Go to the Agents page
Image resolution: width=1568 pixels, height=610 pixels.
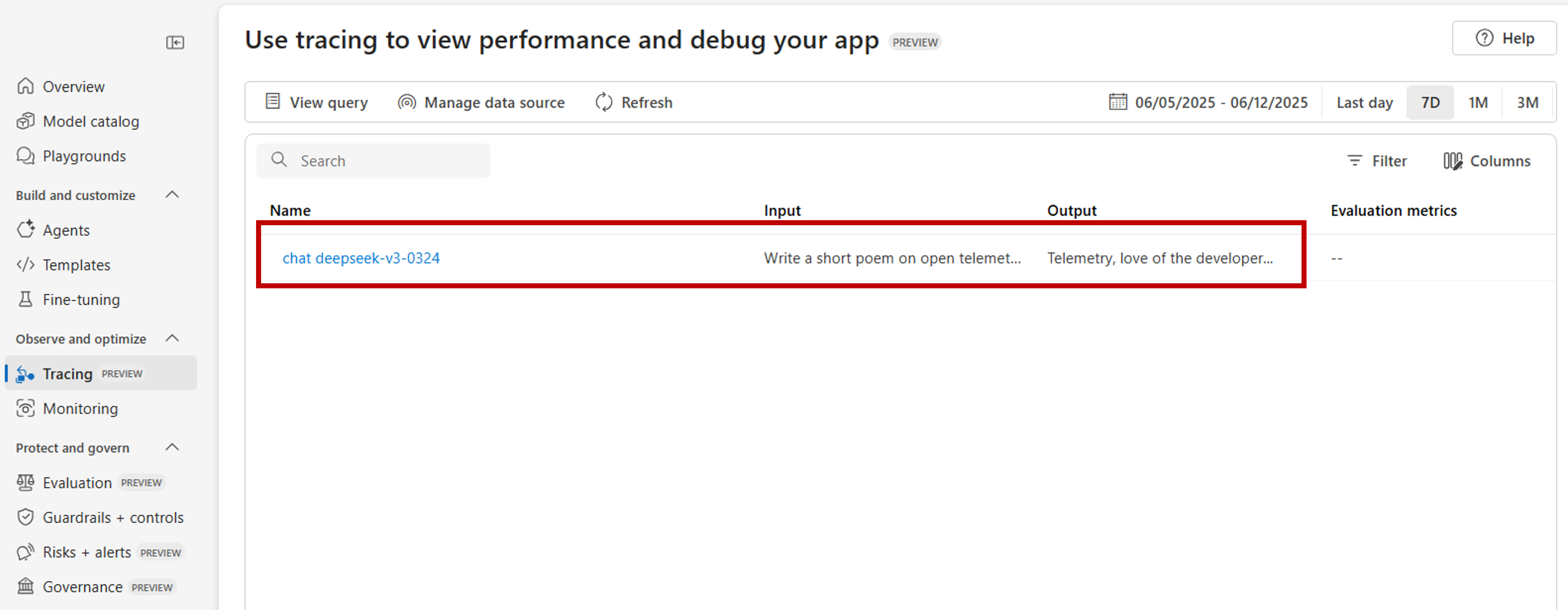tap(66, 231)
